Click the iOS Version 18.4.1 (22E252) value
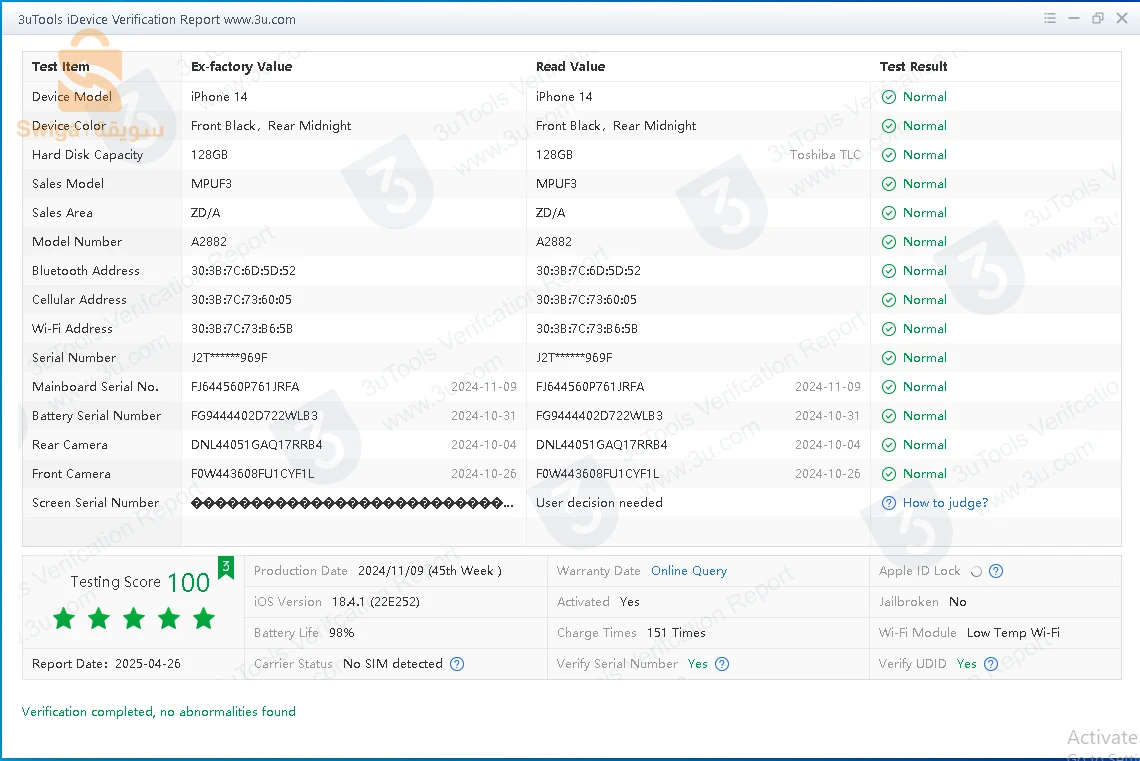 coord(375,602)
